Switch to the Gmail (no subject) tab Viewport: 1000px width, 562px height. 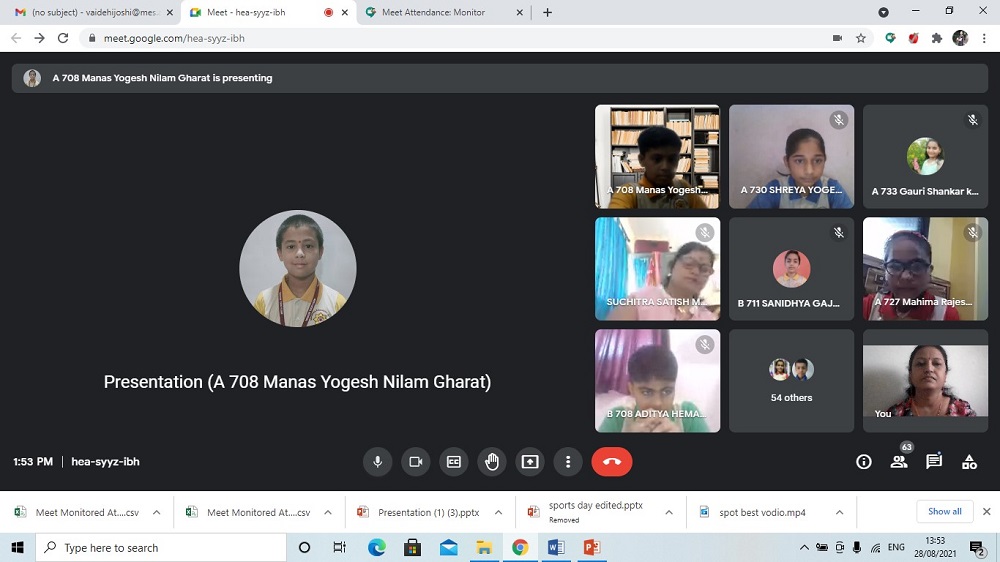click(88, 12)
